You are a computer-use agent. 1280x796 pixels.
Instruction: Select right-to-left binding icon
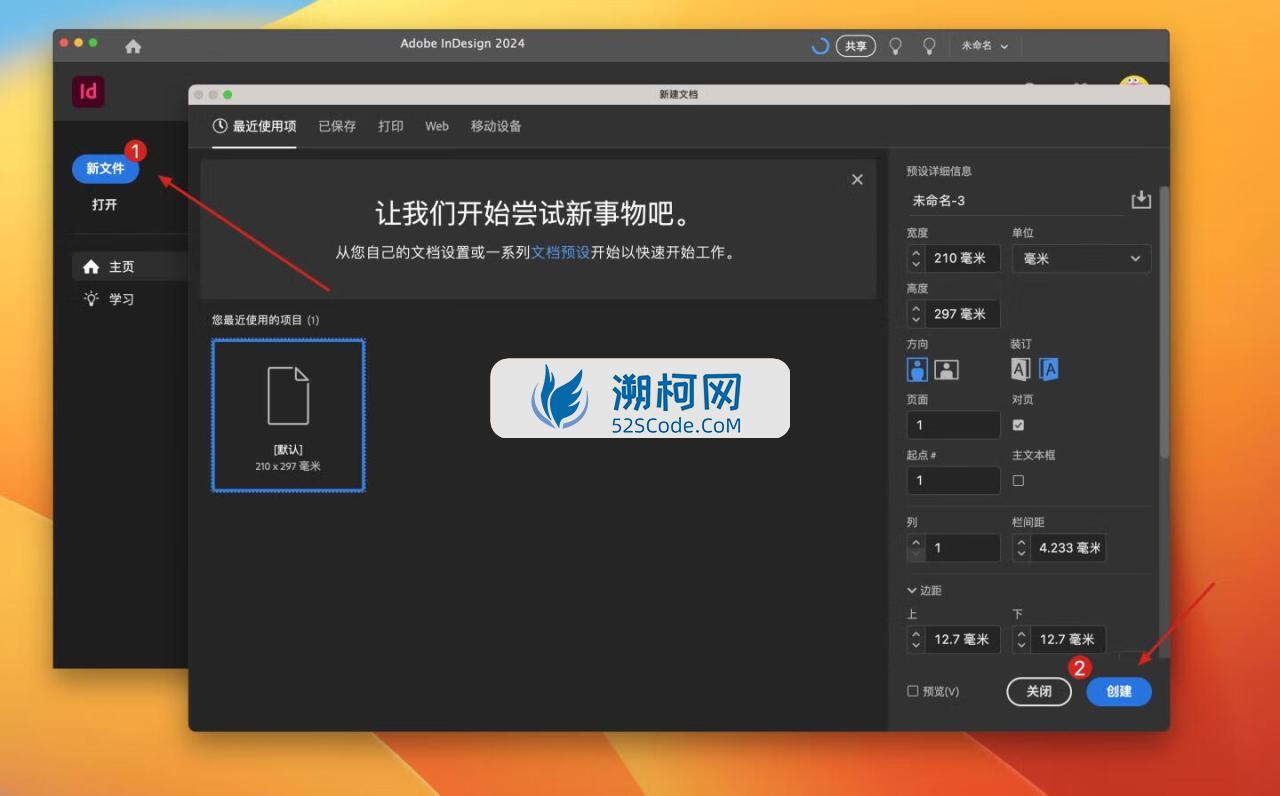tap(1048, 370)
